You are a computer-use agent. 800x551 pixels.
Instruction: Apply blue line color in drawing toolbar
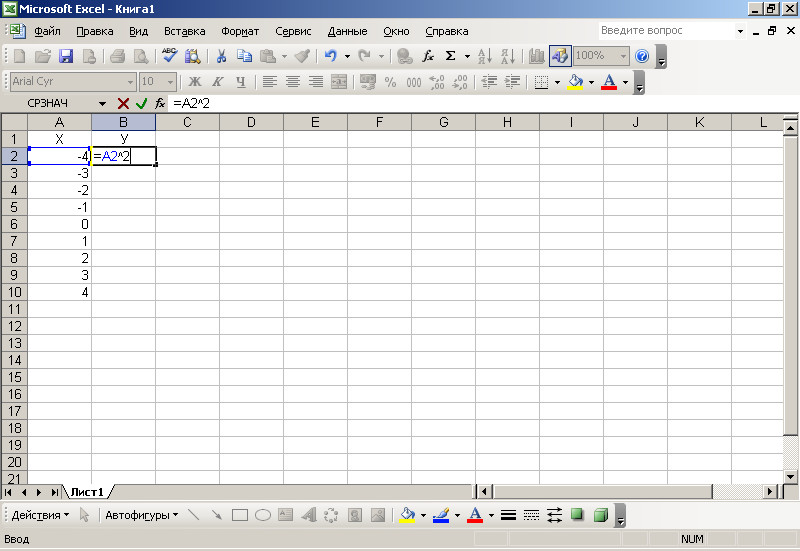[441, 515]
